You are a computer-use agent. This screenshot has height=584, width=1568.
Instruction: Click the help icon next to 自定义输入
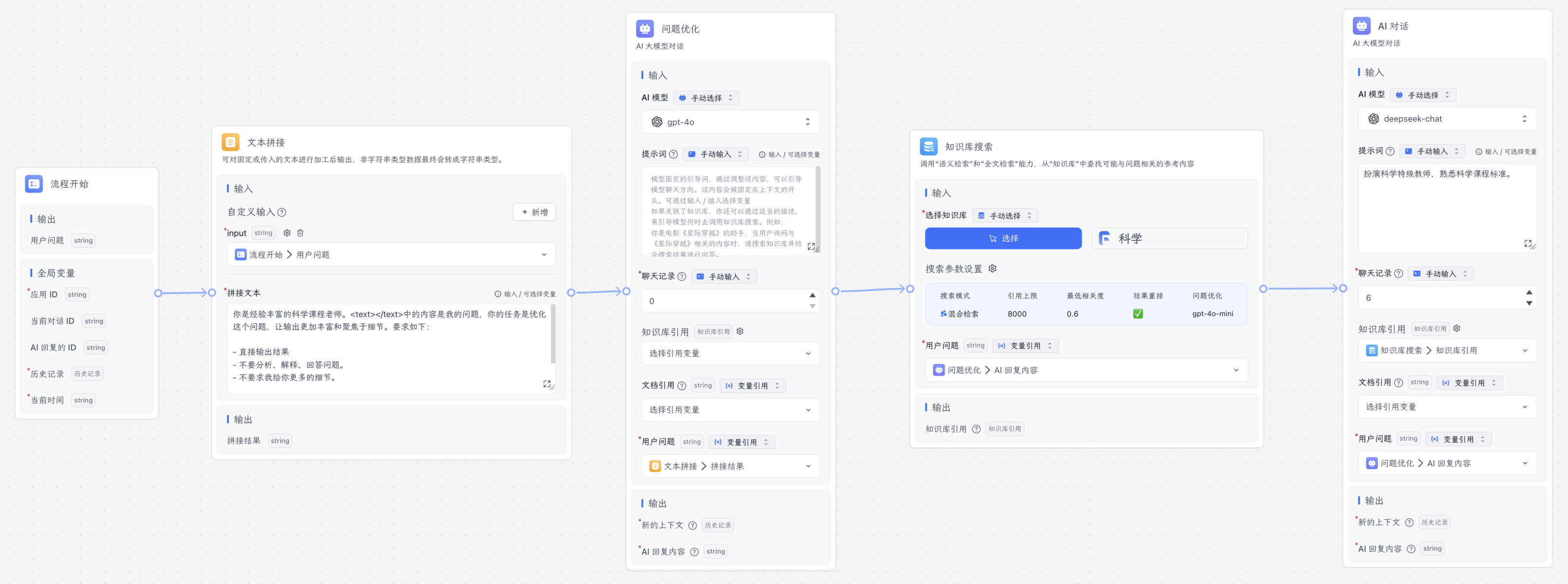pos(282,213)
